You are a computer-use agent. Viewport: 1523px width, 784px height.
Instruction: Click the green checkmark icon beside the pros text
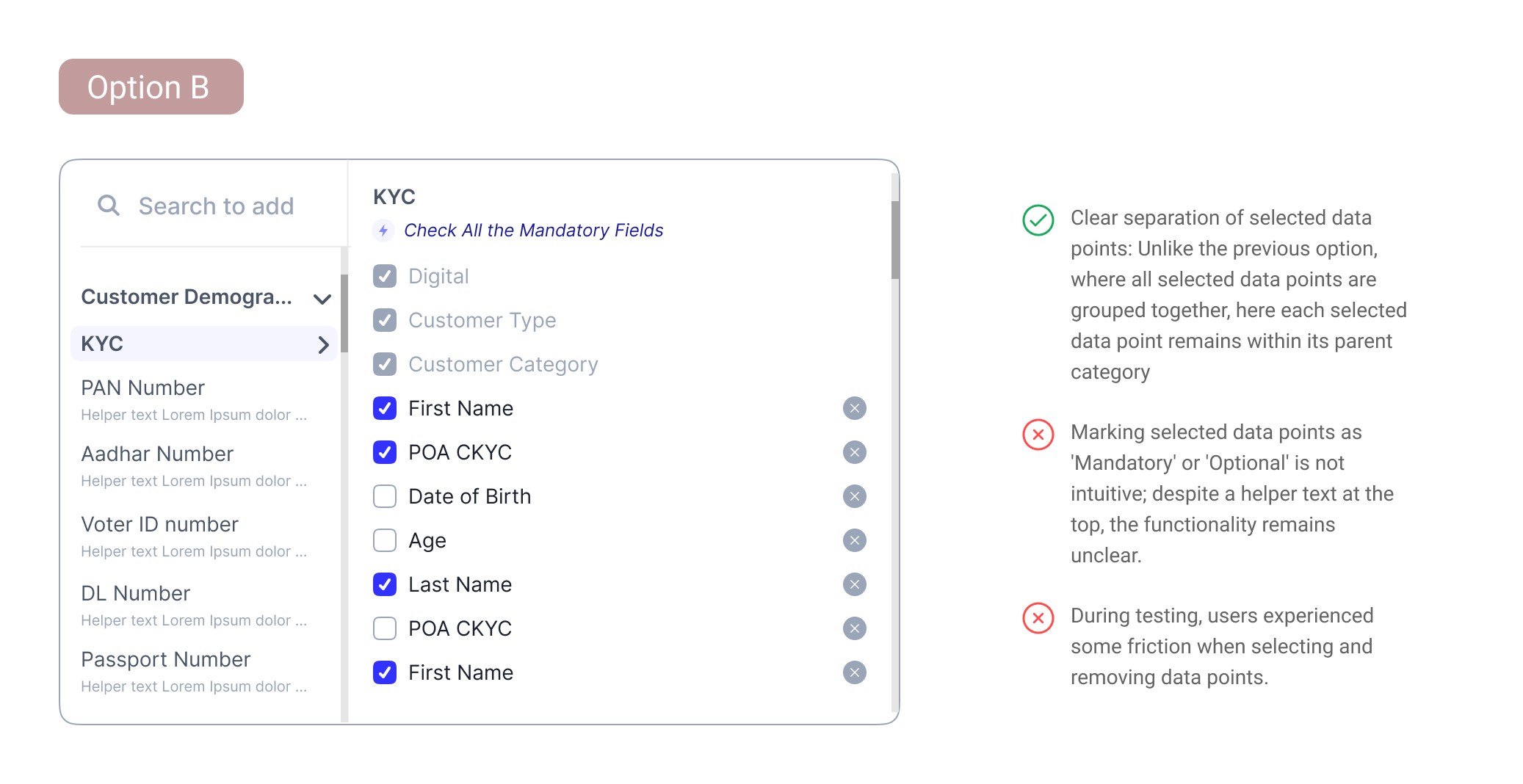[x=1038, y=219]
